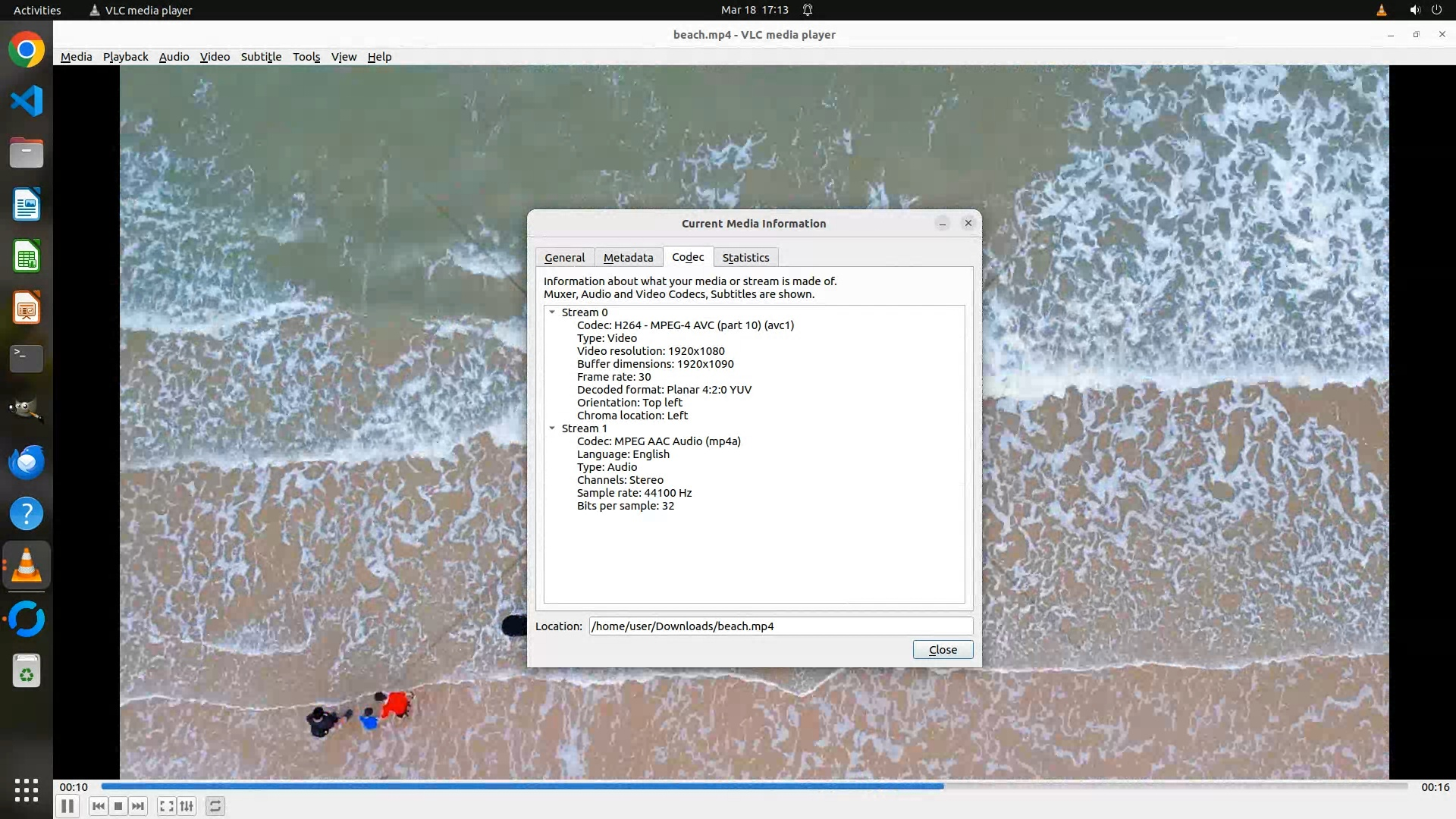Collapse the Stream 0 tree node
Screen dimensions: 1456x819
pos(552,312)
